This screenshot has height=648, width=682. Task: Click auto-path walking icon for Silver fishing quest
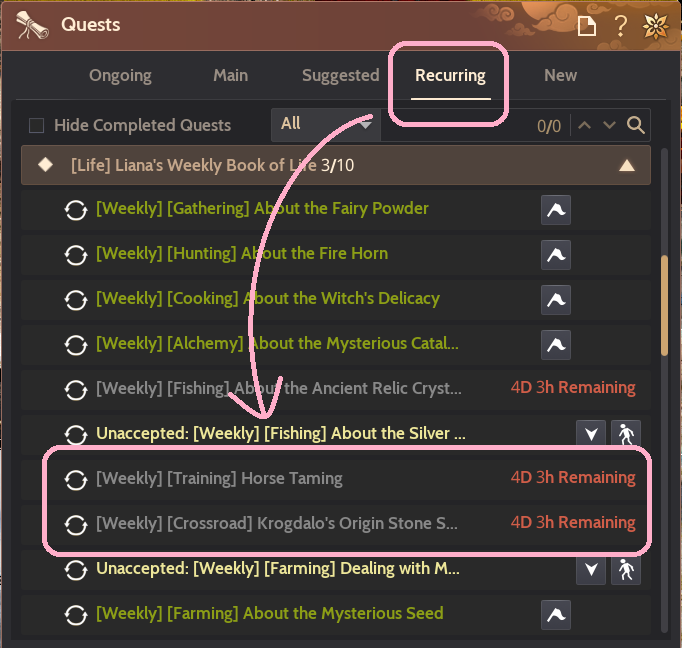tap(625, 434)
